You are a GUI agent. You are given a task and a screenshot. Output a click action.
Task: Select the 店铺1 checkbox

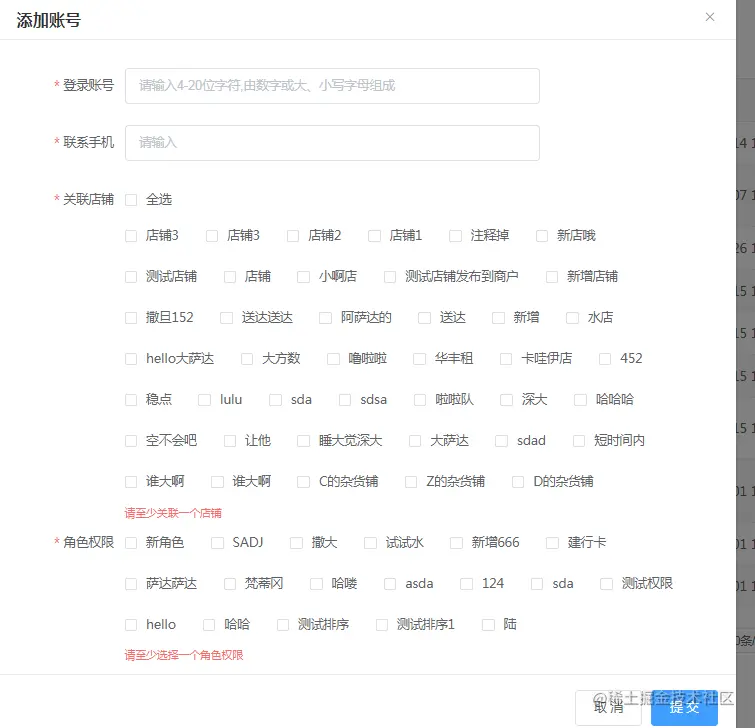point(374,236)
